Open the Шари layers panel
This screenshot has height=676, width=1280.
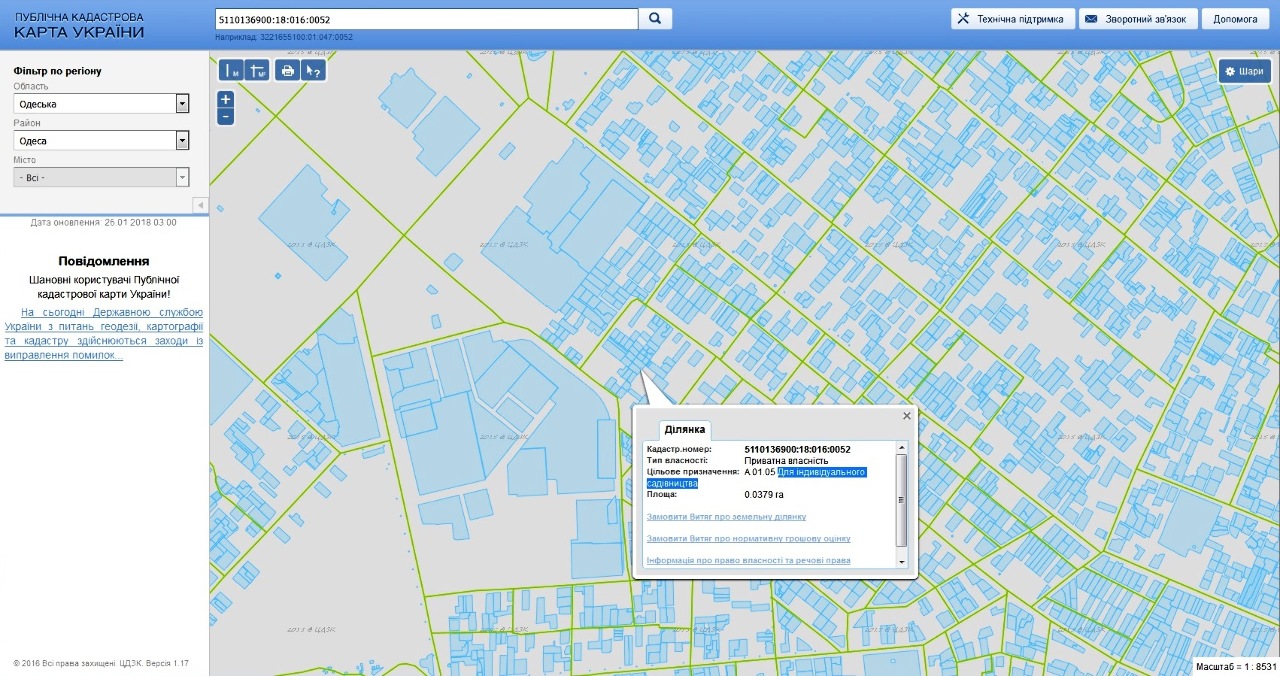(x=1244, y=71)
